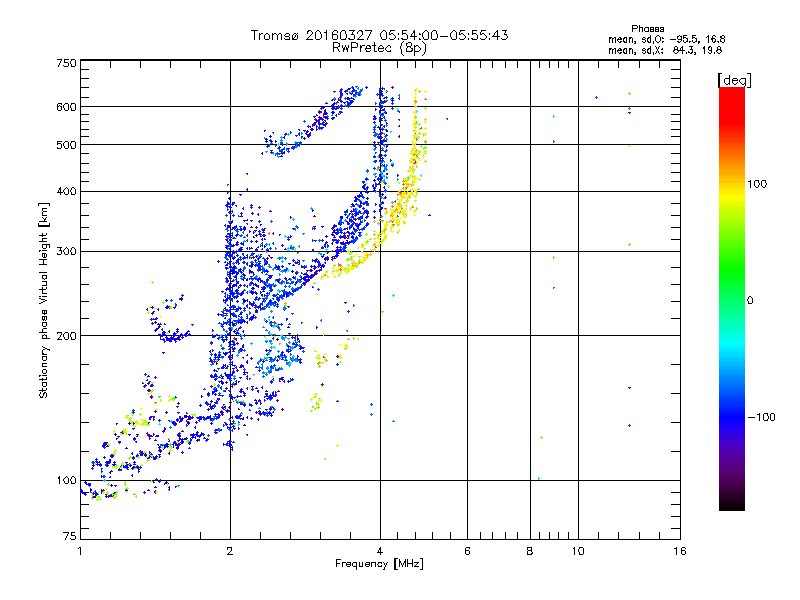Click the x-axis tick label '4'
This screenshot has width=800, height=600.
pyautogui.click(x=380, y=551)
